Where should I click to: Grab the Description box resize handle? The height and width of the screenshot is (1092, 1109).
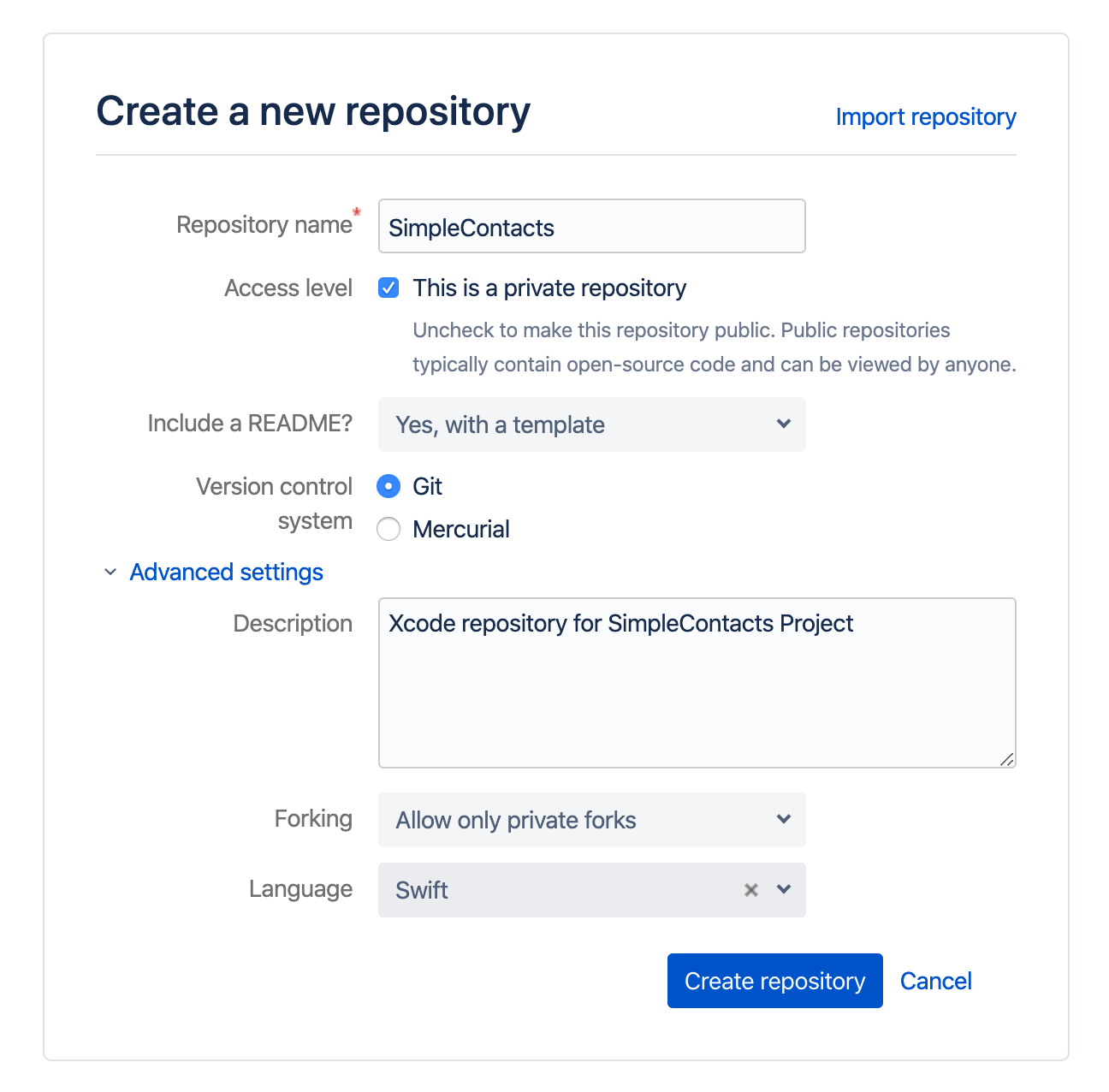coord(1007,759)
